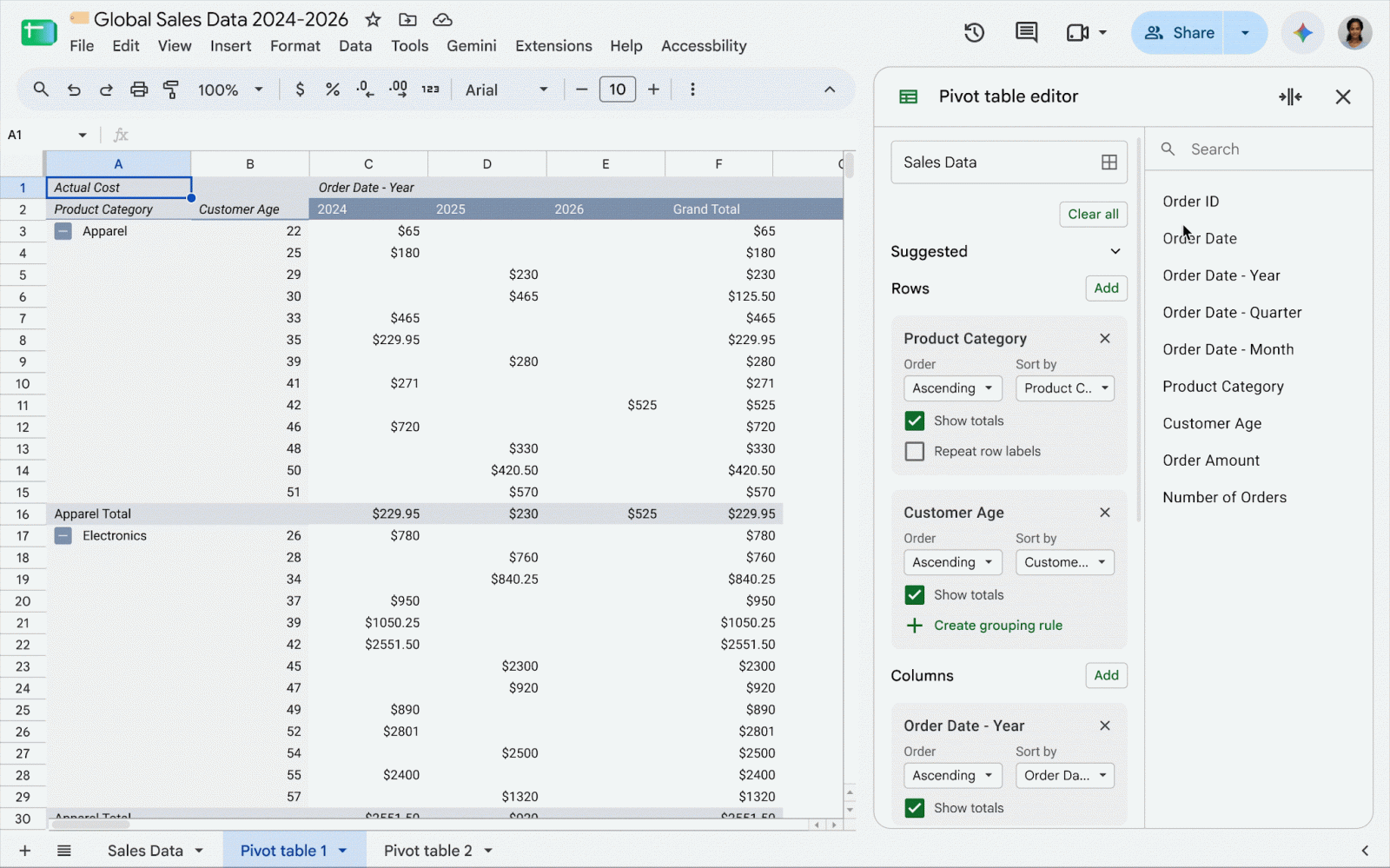Image resolution: width=1390 pixels, height=868 pixels.
Task: Move document to folder icon
Action: pos(407,19)
